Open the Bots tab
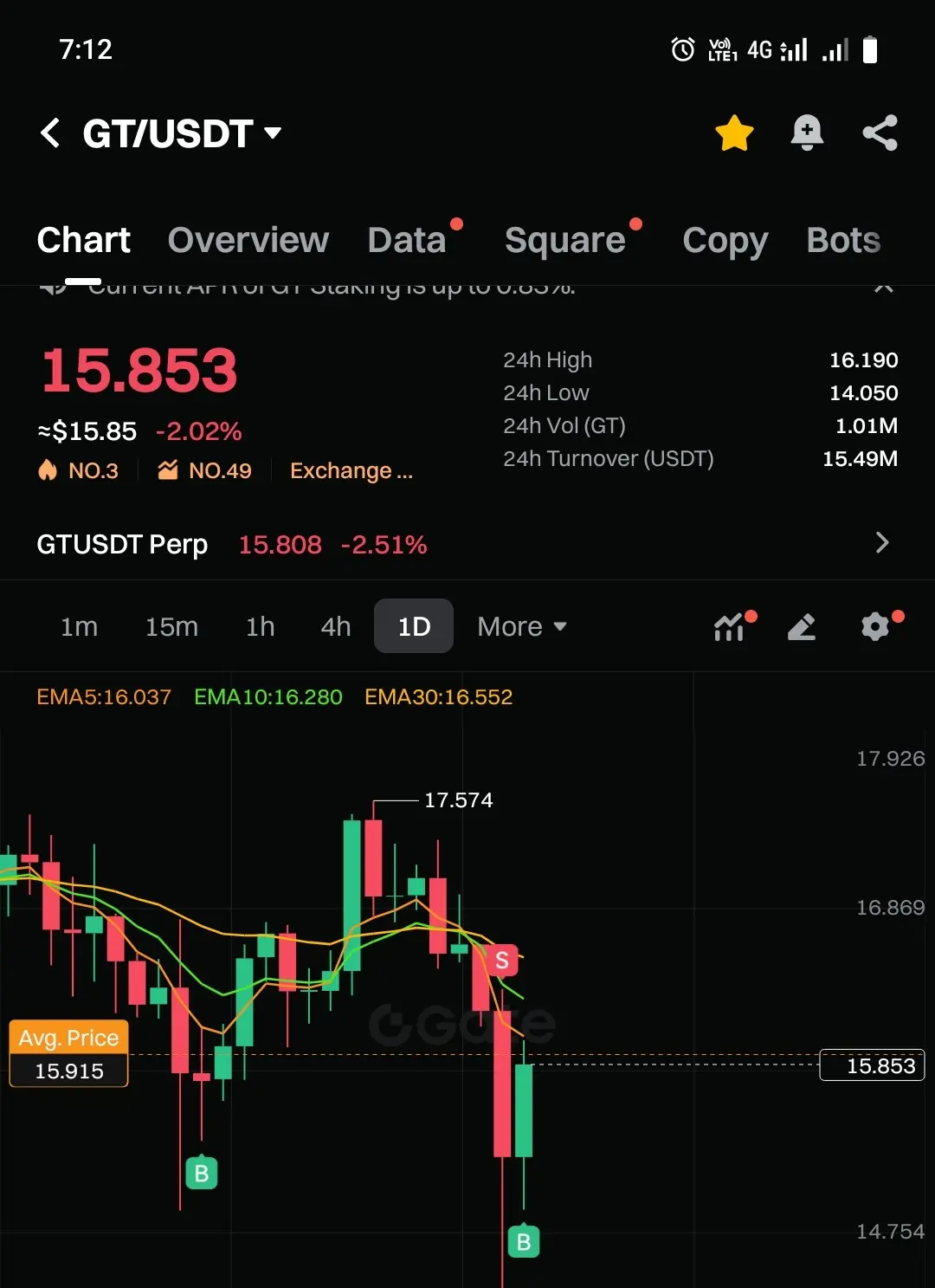Image resolution: width=935 pixels, height=1288 pixels. pyautogui.click(x=843, y=240)
